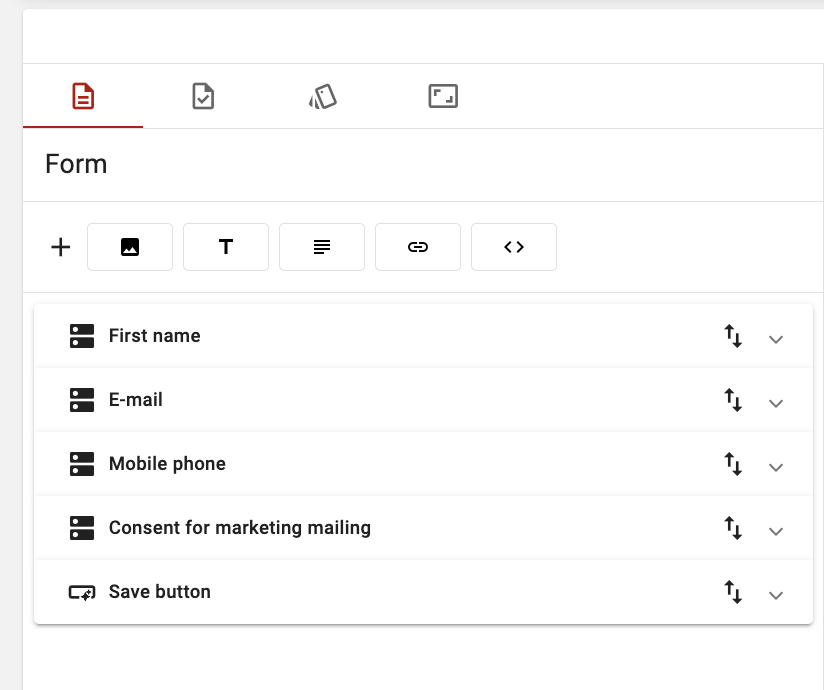Screen dimensions: 824x690
Task: Insert a text element using the T icon
Action: (x=226, y=246)
